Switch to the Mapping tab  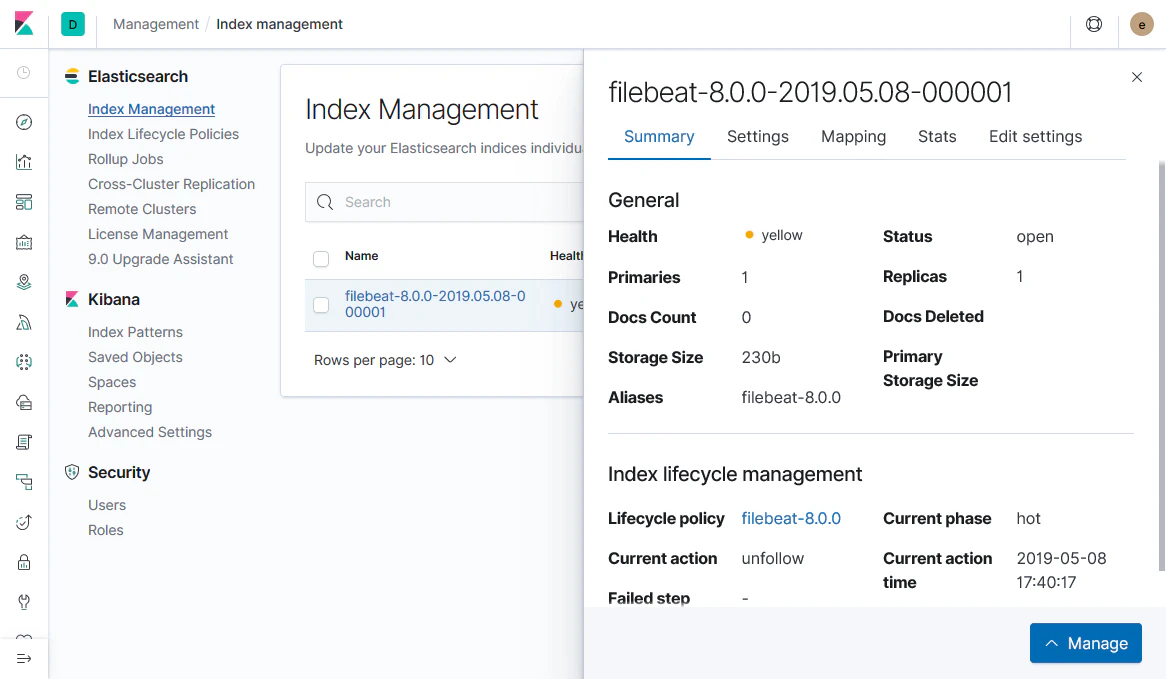(854, 137)
